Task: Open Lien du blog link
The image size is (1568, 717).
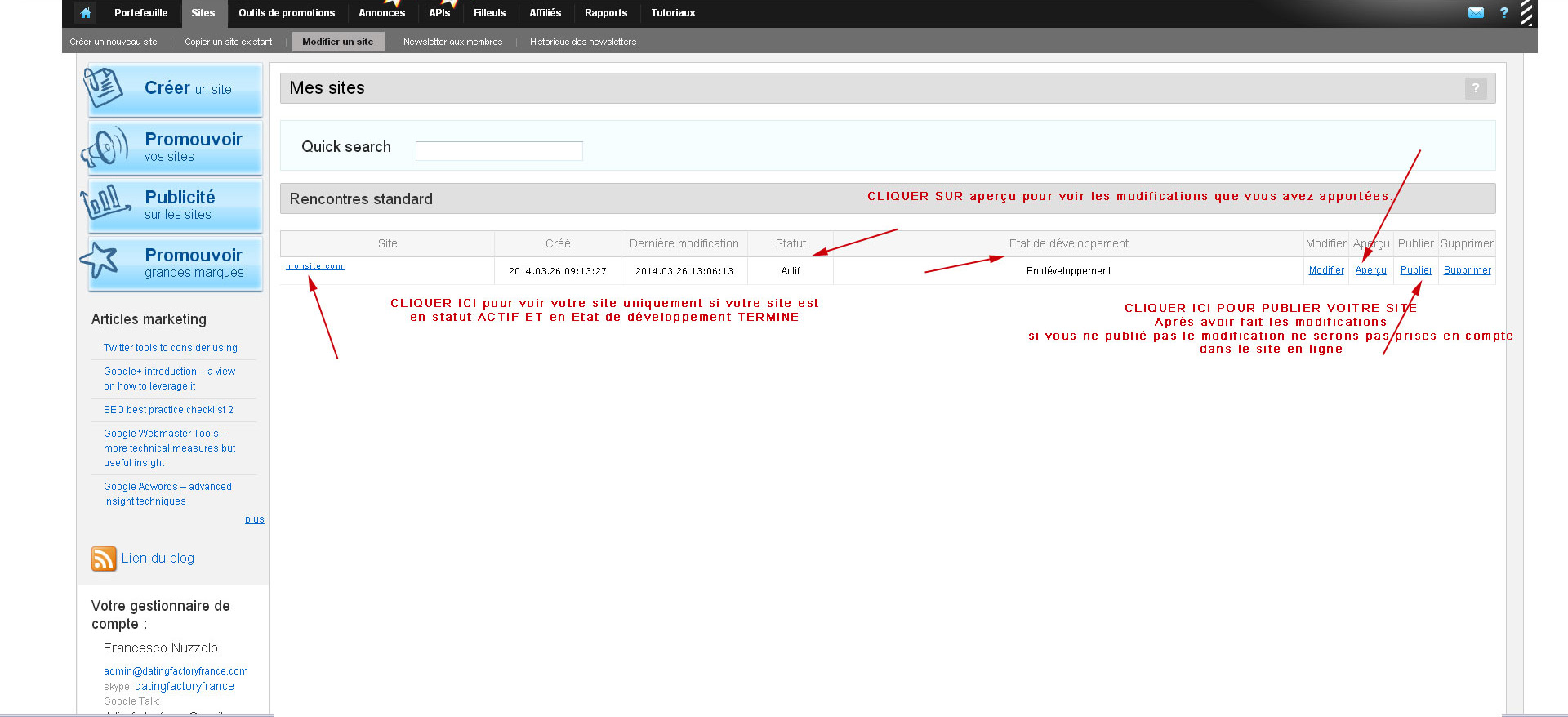Action: coord(158,559)
